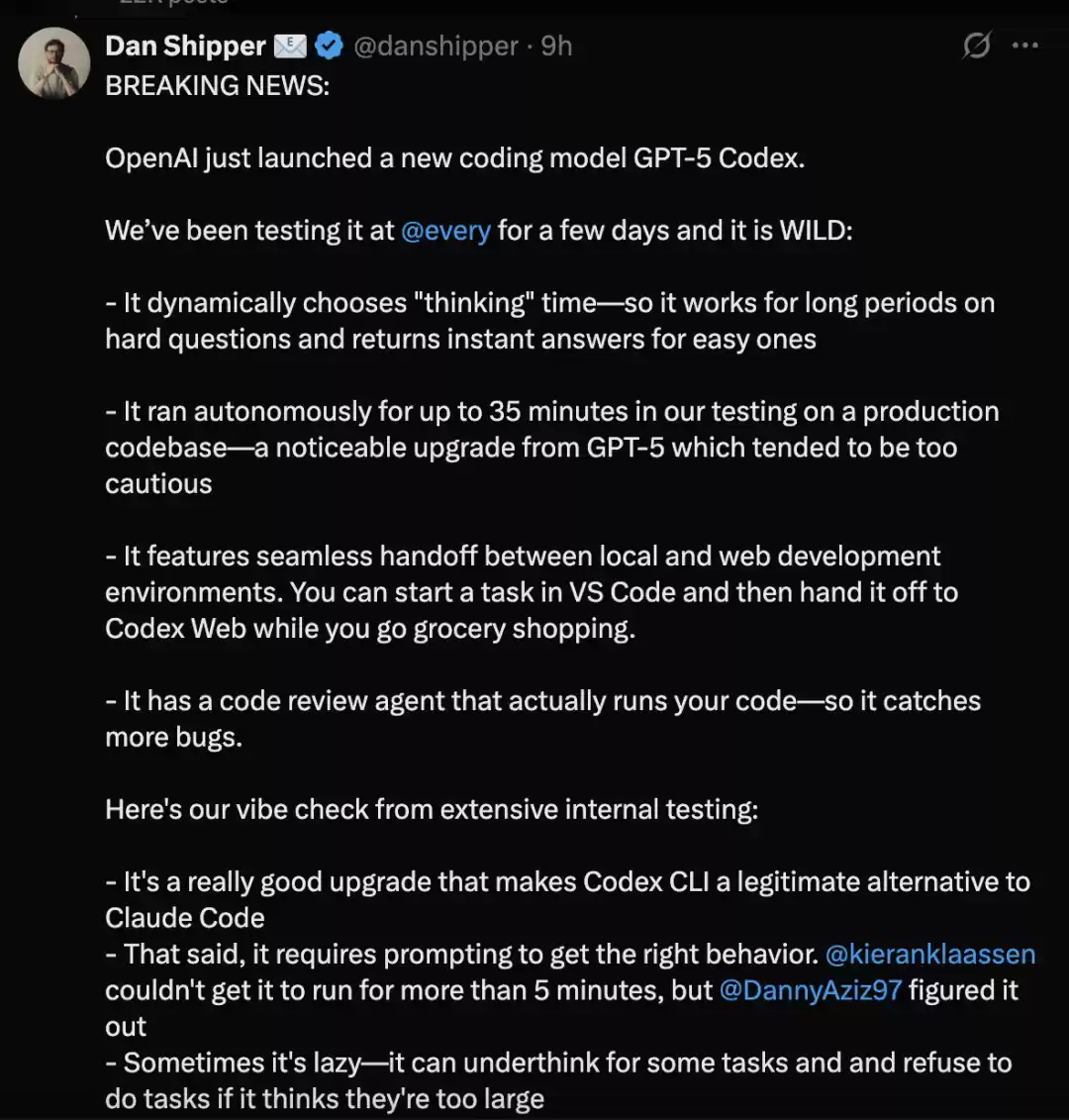
Task: Open Dan Shipper's profile picture
Action: click(54, 62)
